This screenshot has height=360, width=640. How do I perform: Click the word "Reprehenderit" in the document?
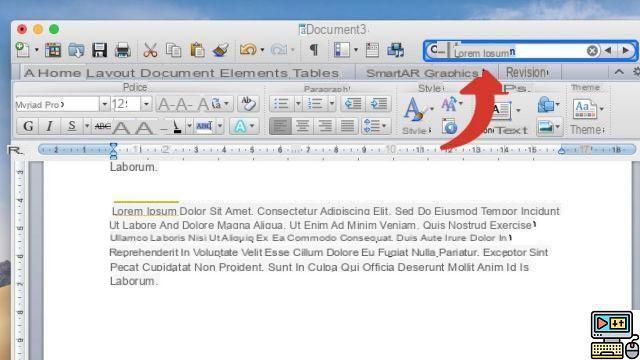144,252
